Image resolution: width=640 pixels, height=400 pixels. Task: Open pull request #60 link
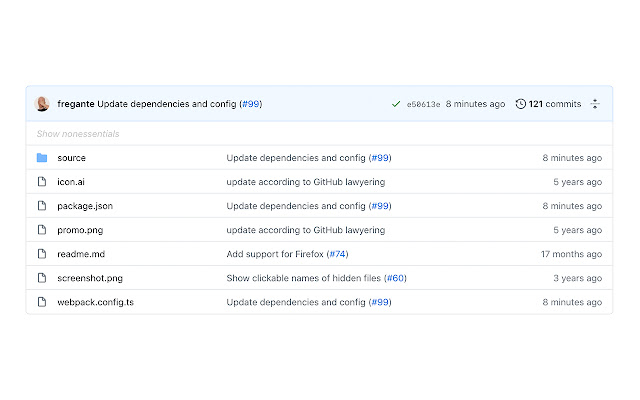pos(396,278)
